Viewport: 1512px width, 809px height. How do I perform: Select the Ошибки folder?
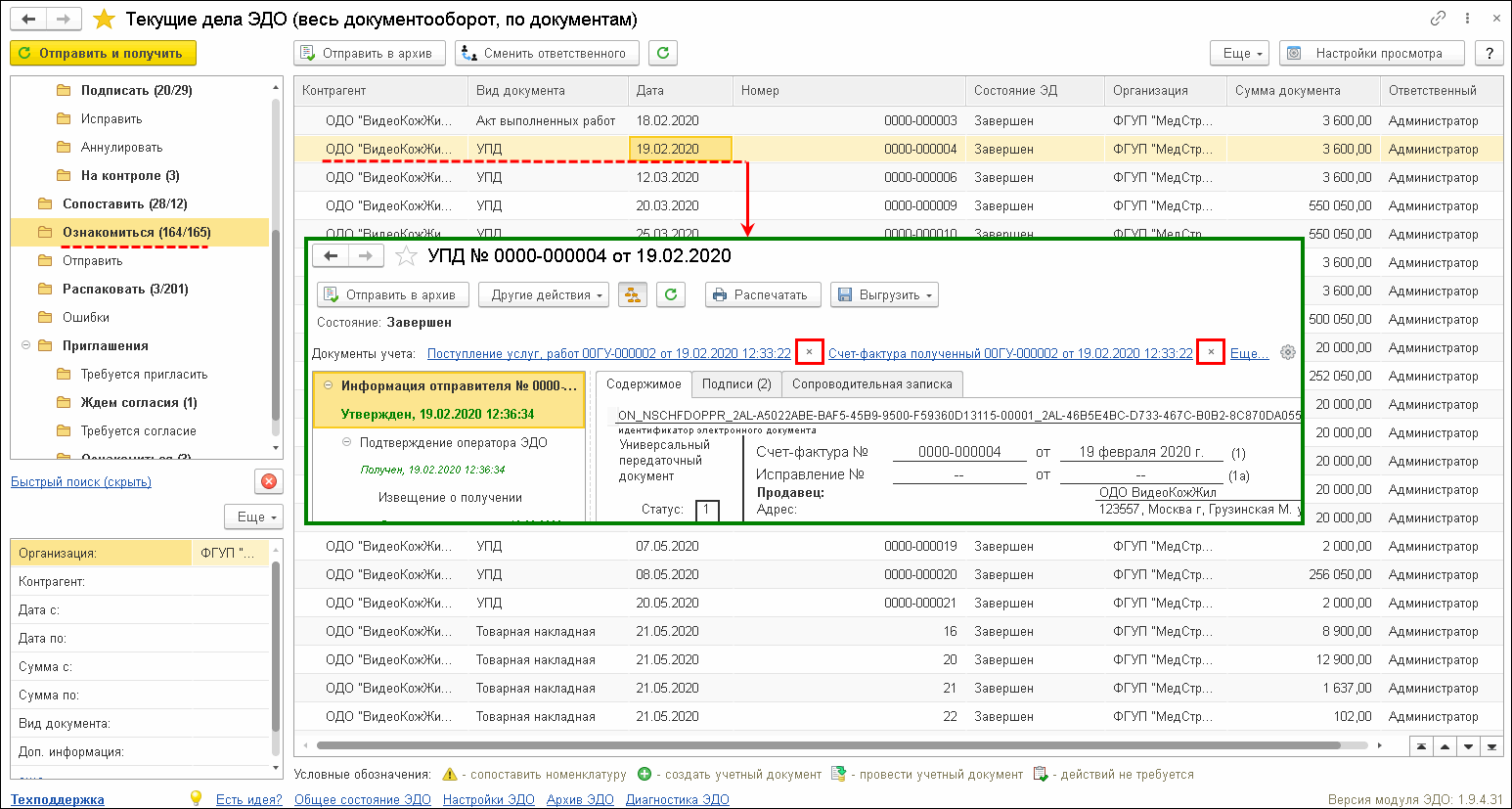point(86,317)
